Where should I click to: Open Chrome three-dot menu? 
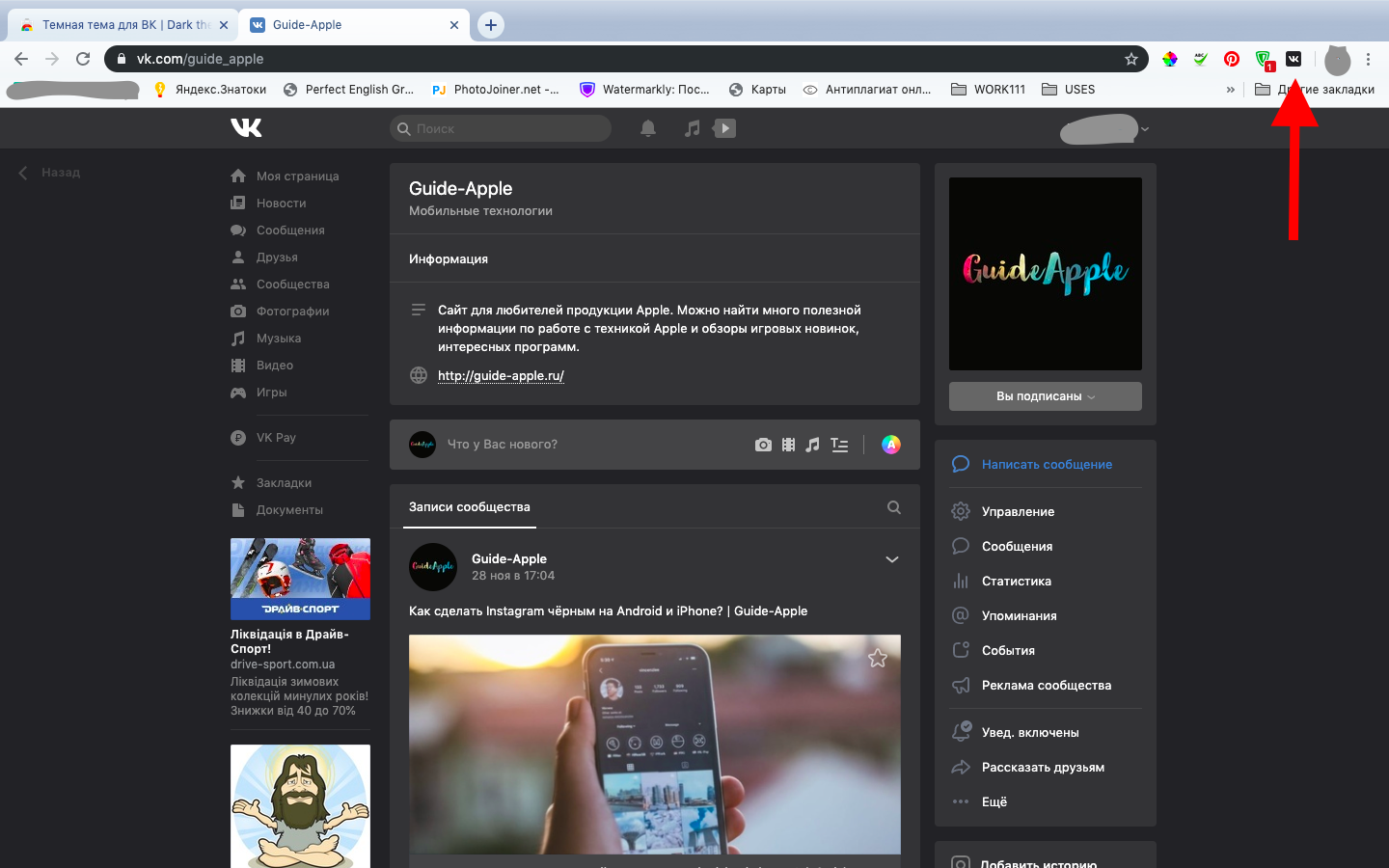coord(1368,59)
